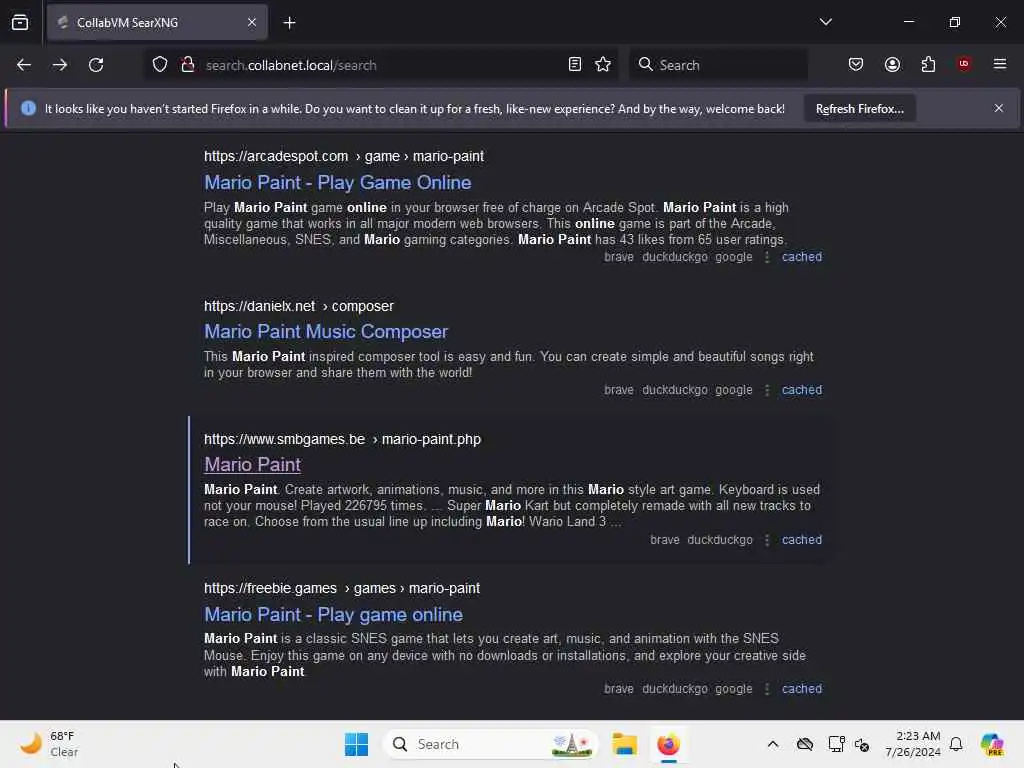Open Save to Pocket
Screen dimensions: 1024x768
point(856,65)
